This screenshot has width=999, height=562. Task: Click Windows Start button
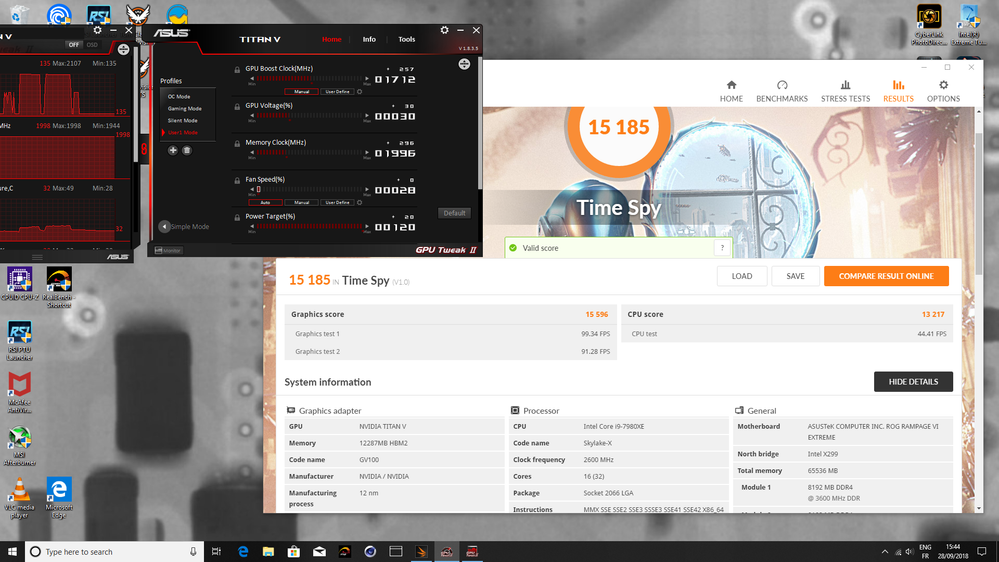[x=12, y=552]
